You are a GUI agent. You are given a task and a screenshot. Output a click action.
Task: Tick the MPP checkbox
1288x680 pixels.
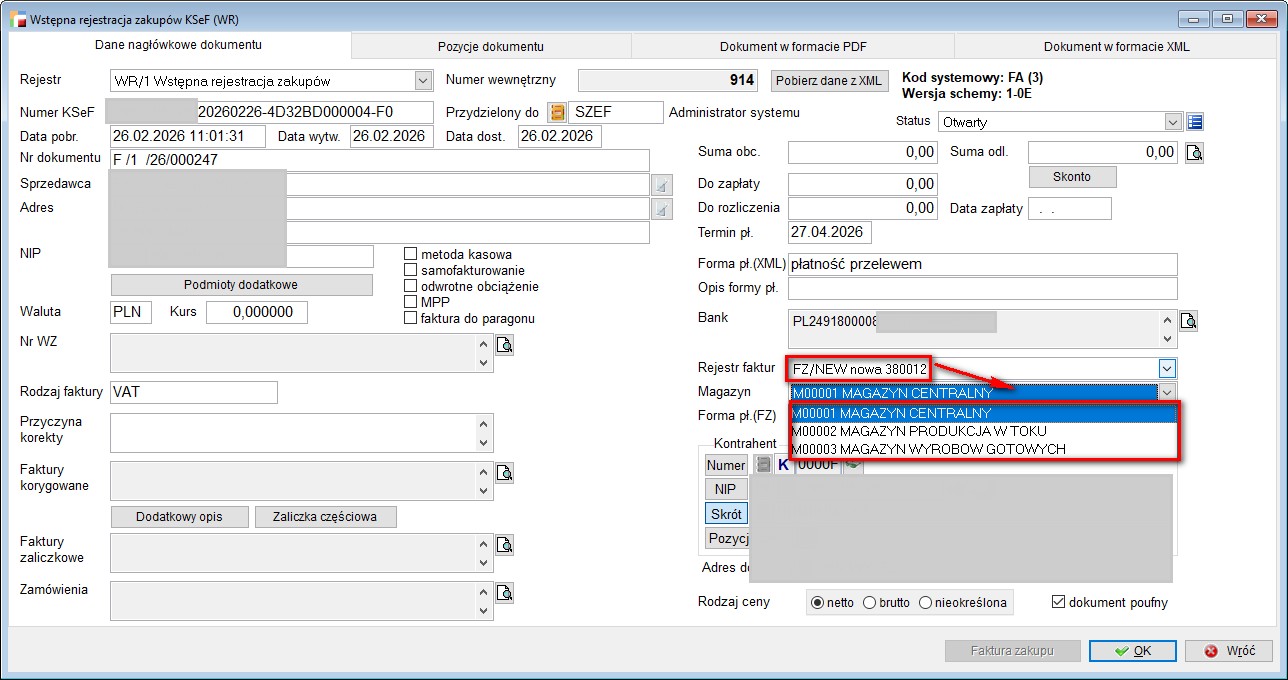(410, 302)
